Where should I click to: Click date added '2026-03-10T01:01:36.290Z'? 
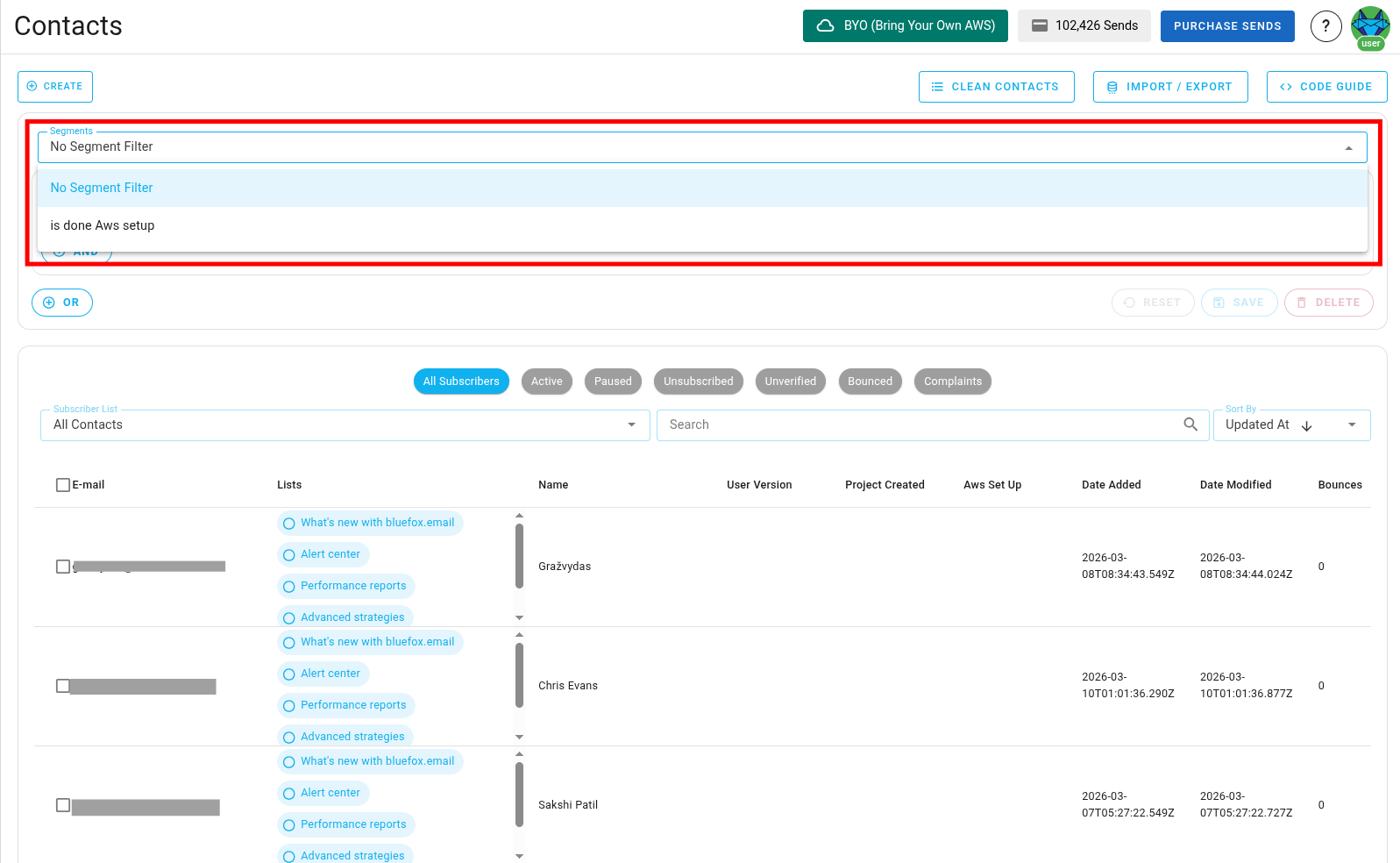click(x=1128, y=685)
